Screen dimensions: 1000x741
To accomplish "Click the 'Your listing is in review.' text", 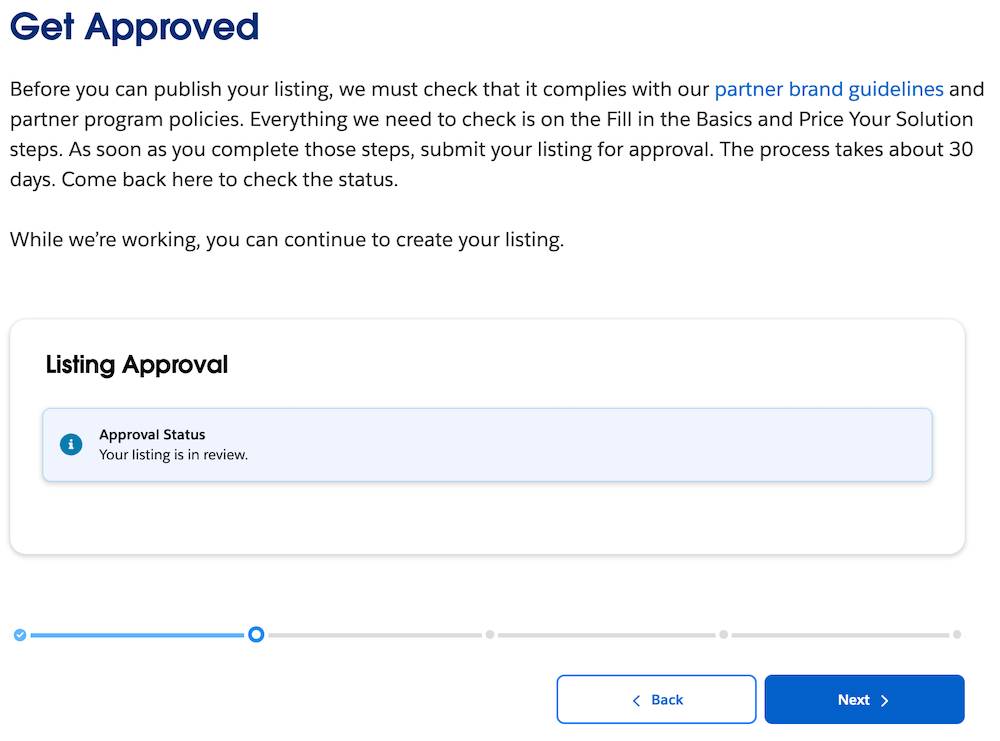I will 173,455.
